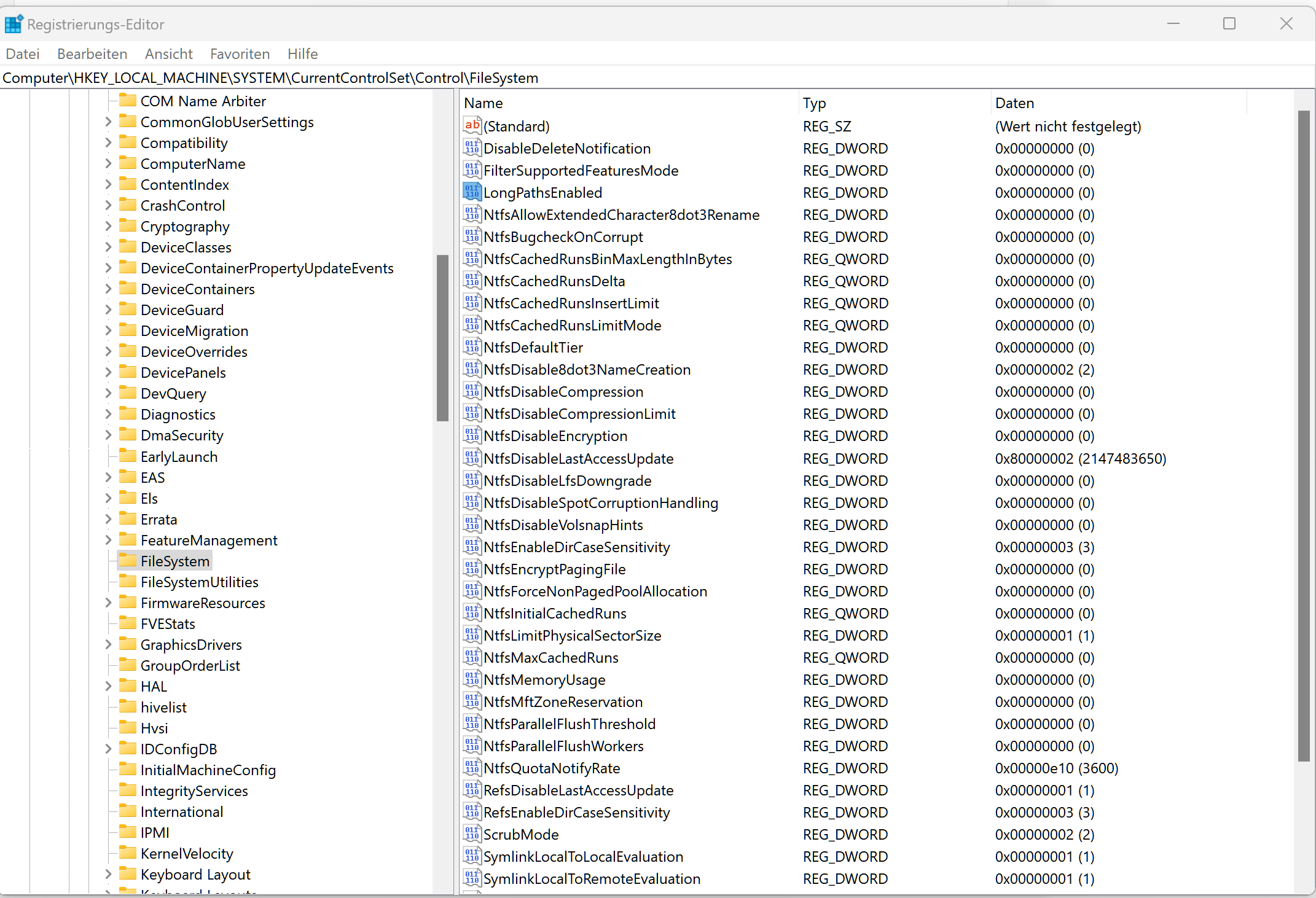The image size is (1316, 898).
Task: Click the KernelVelocity folder icon
Action: coord(128,853)
